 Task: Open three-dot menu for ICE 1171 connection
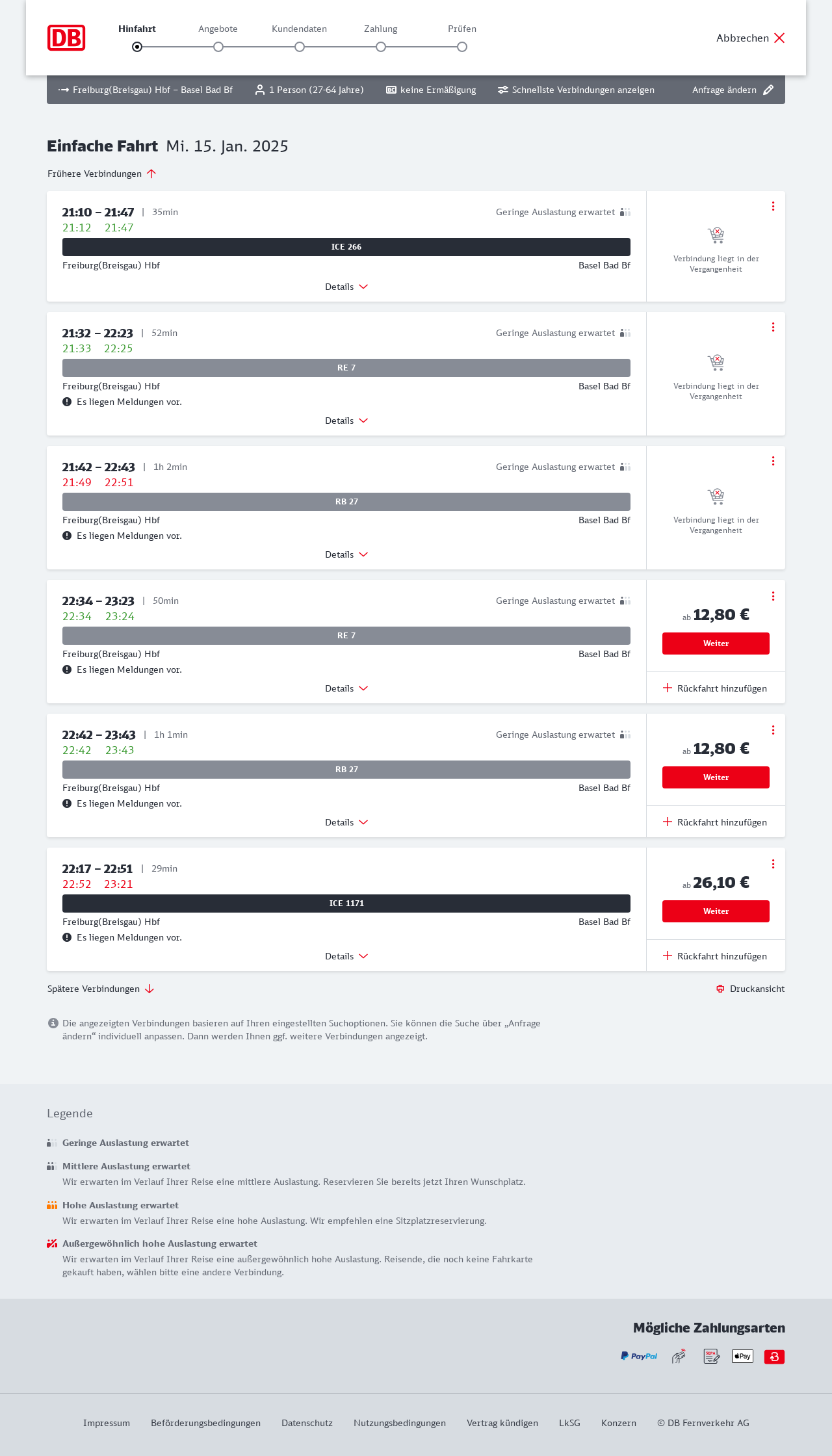773,864
